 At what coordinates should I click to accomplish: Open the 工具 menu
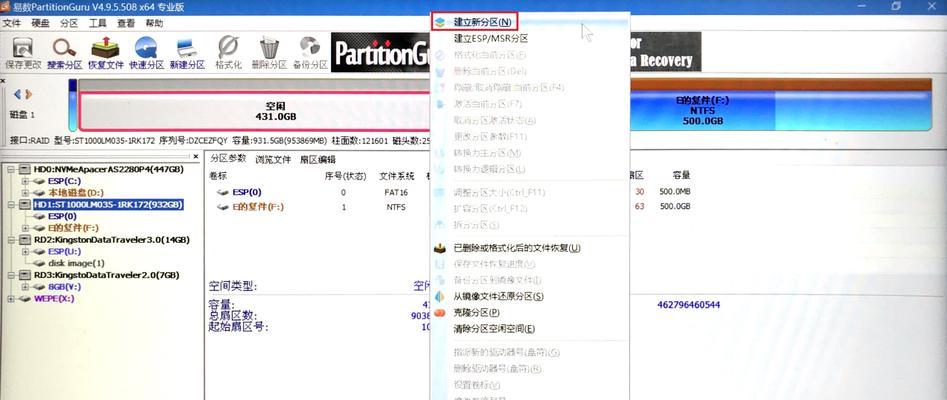[98, 23]
